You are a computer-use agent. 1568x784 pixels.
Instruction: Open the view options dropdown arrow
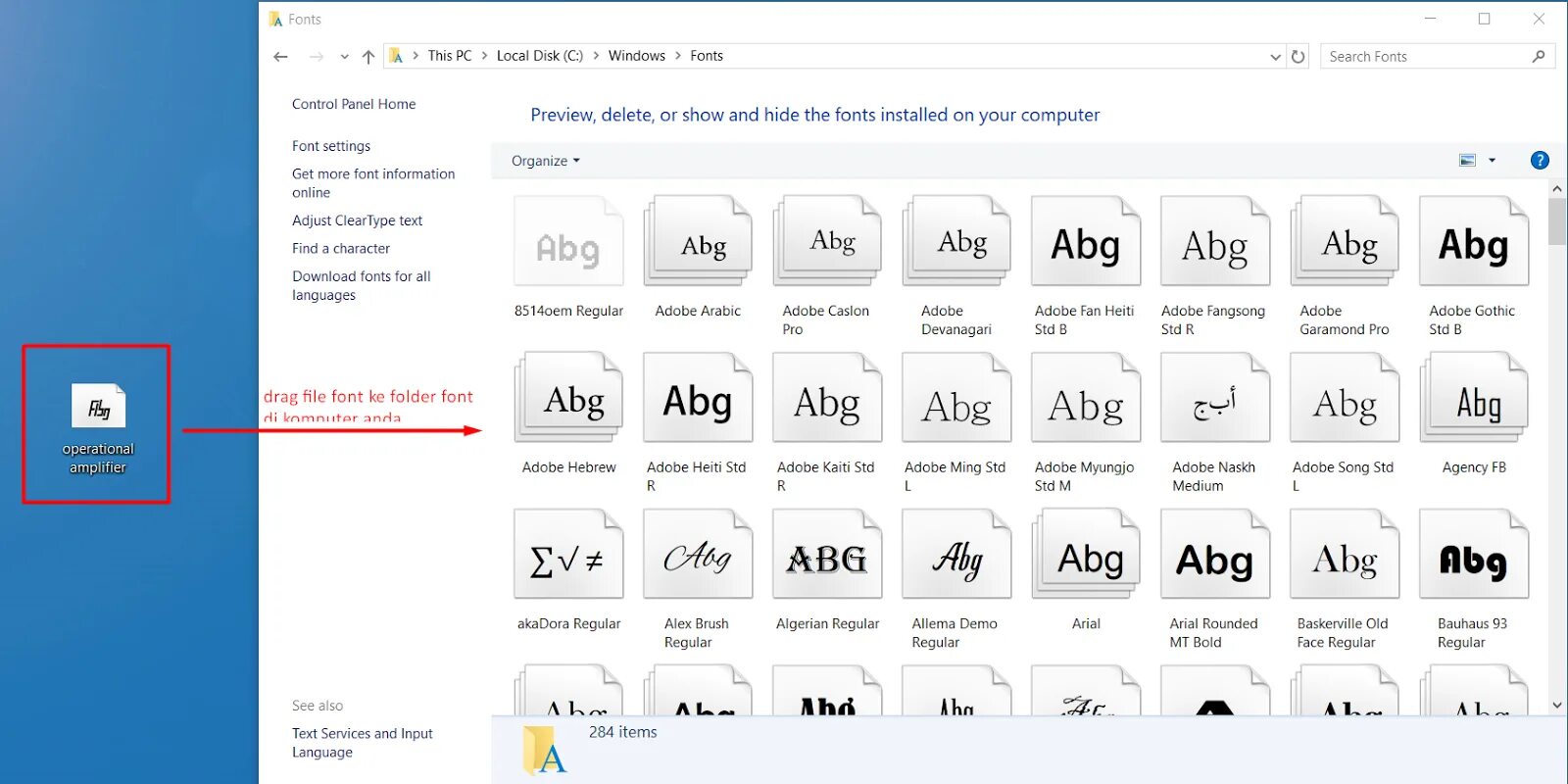point(1493,160)
